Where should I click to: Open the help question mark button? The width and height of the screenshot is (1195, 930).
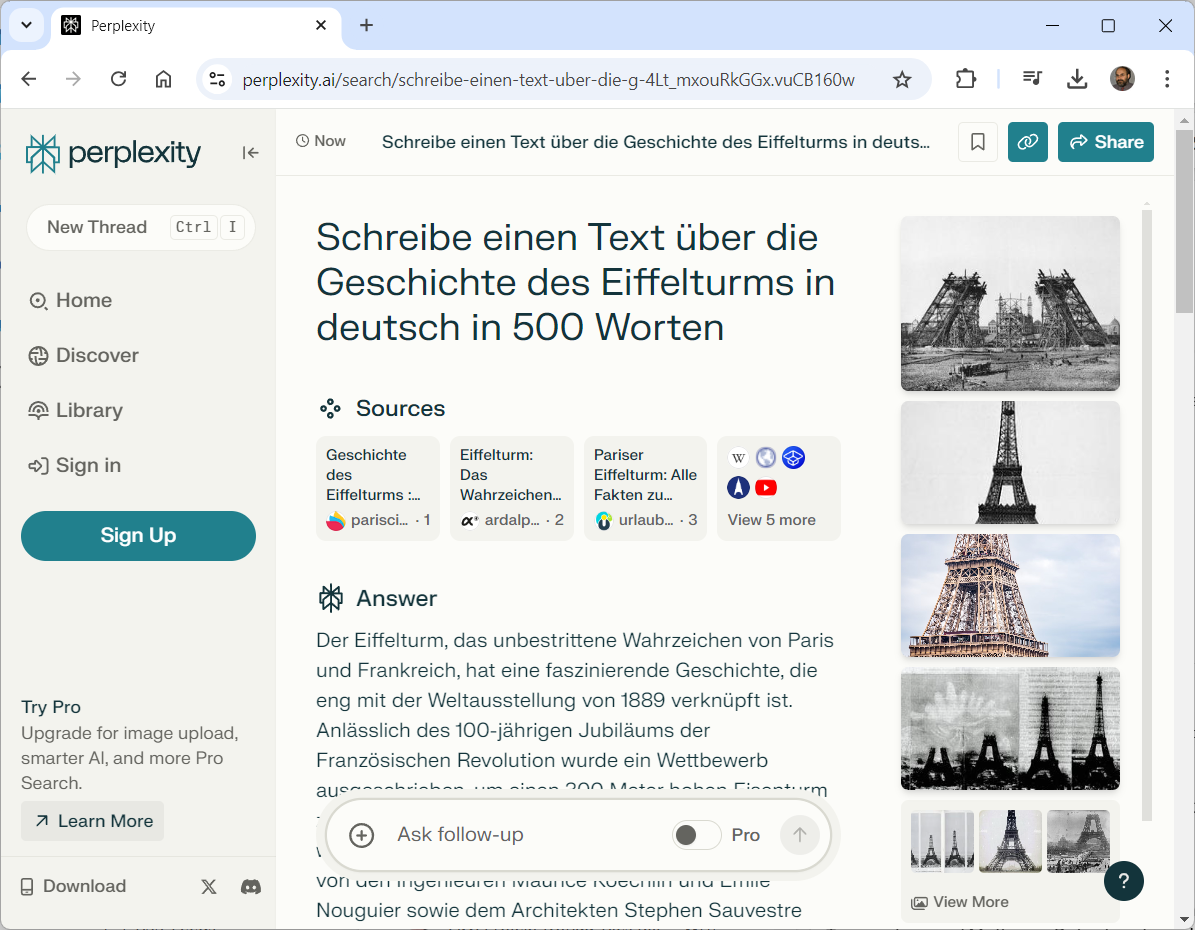[x=1123, y=881]
